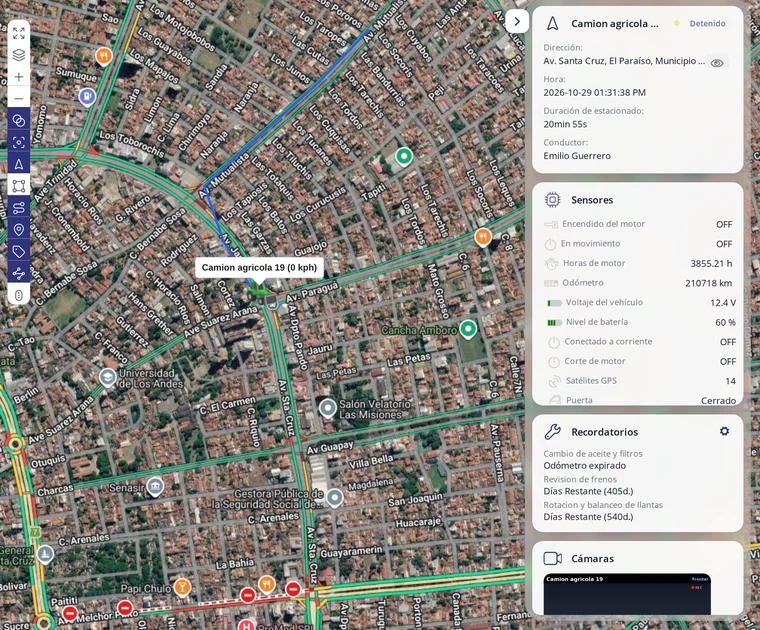Click 'Horas de motor' value 3855.21 h

point(711,264)
